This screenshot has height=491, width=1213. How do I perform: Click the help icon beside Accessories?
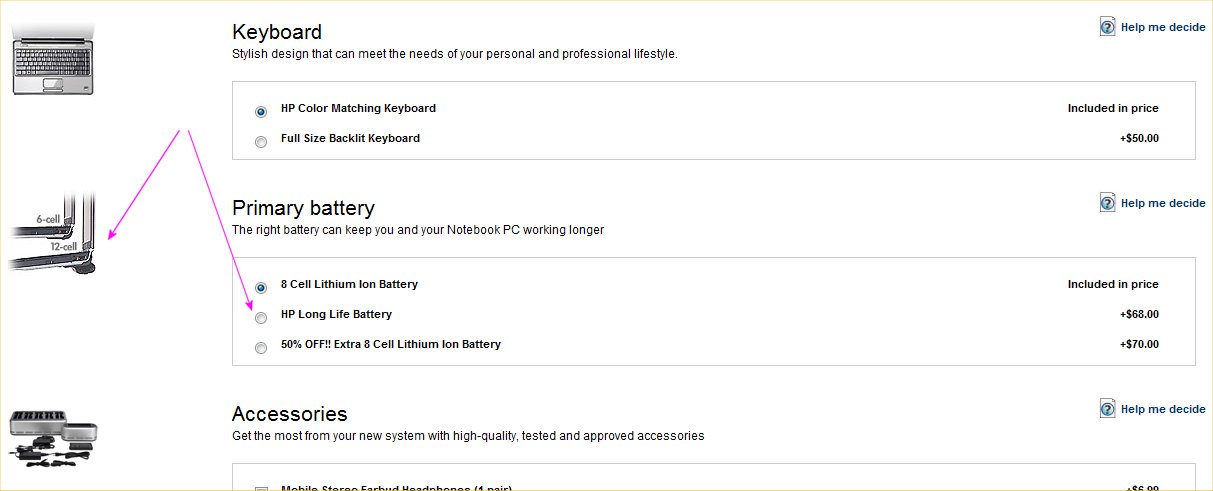point(1107,408)
